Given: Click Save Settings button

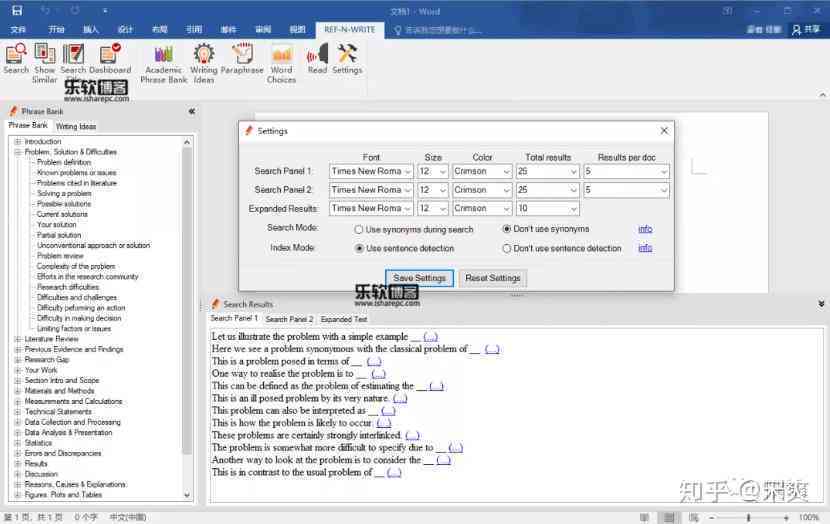Looking at the screenshot, I should click(419, 278).
